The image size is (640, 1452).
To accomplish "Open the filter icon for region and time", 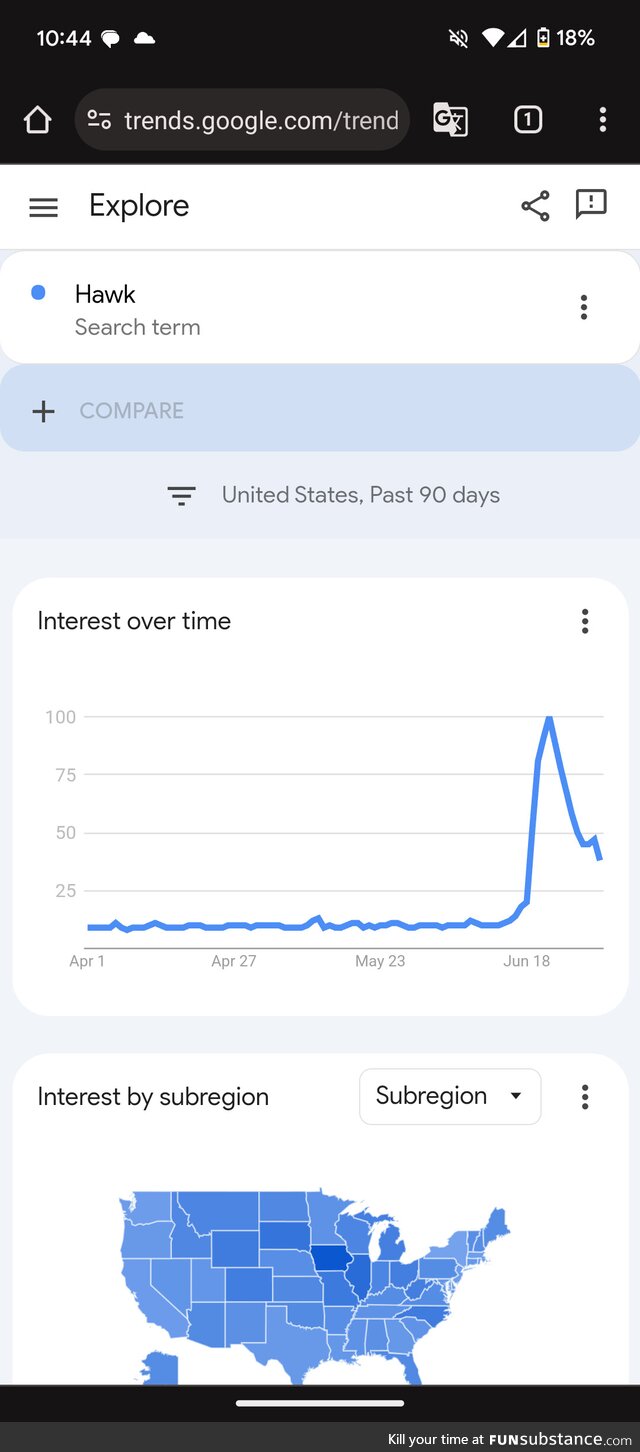I will tap(181, 496).
